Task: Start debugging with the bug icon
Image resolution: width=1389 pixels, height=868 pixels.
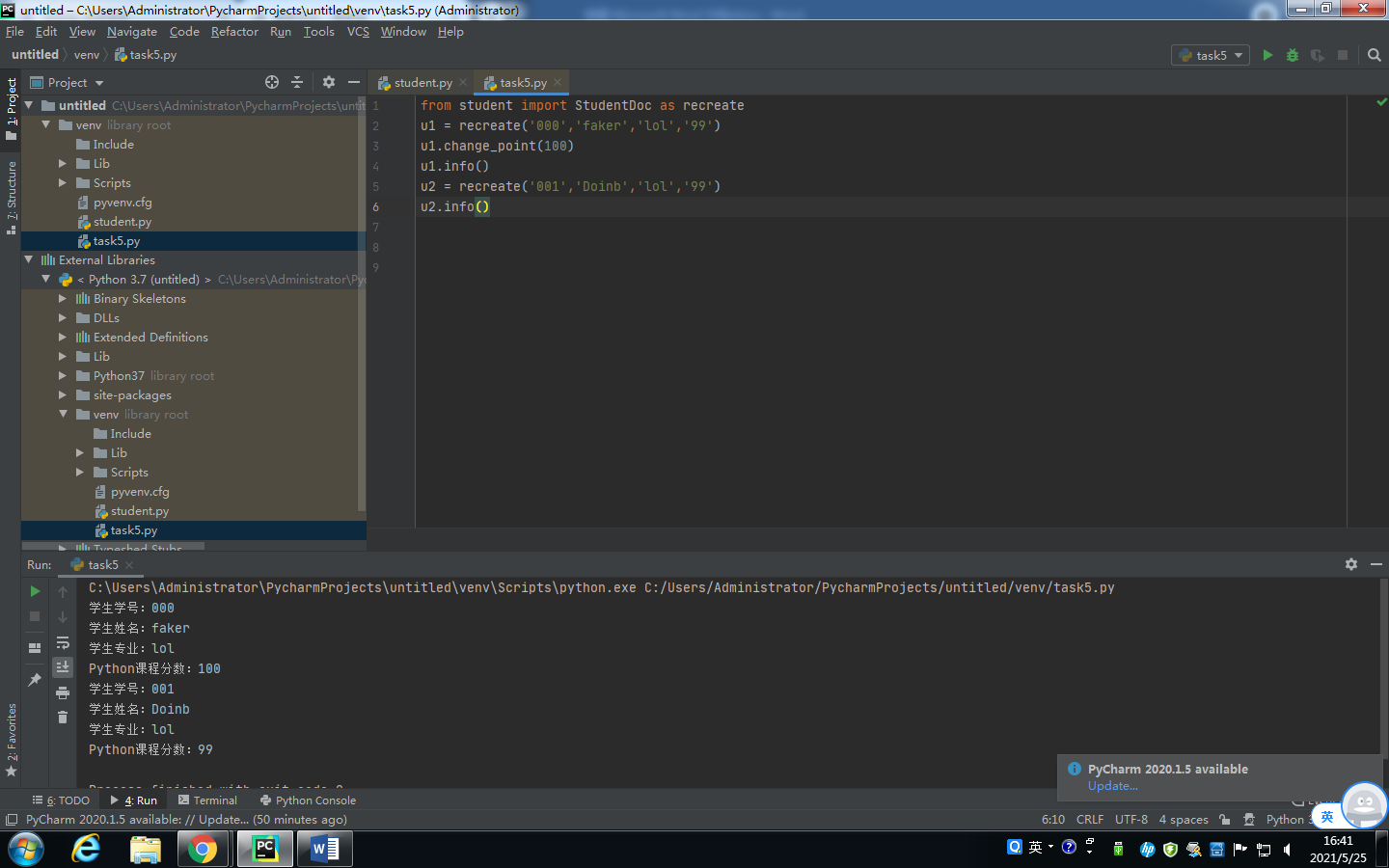Action: coord(1293,55)
